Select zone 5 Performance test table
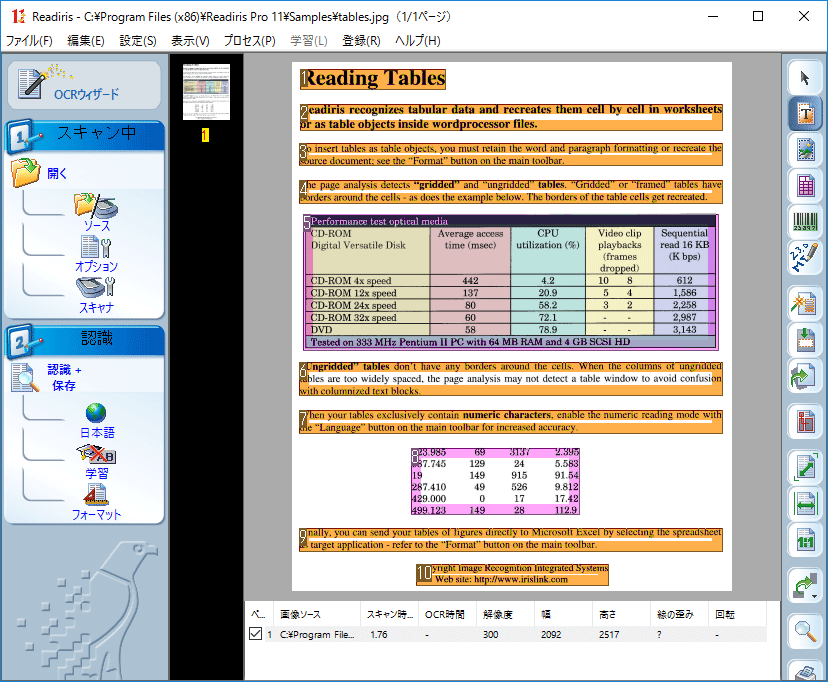Viewport: 828px width, 682px height. (x=511, y=282)
